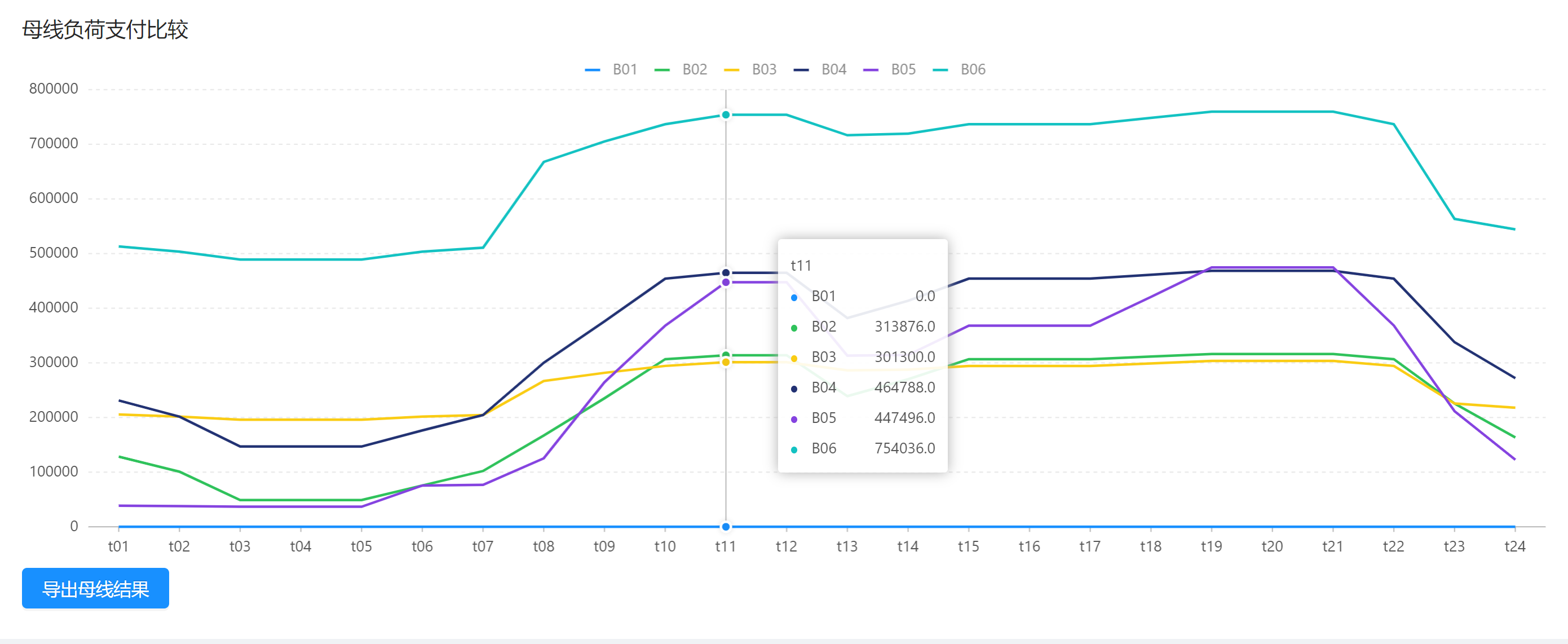Click the B06 data point at t11
The width and height of the screenshot is (1568, 644).
[x=726, y=114]
